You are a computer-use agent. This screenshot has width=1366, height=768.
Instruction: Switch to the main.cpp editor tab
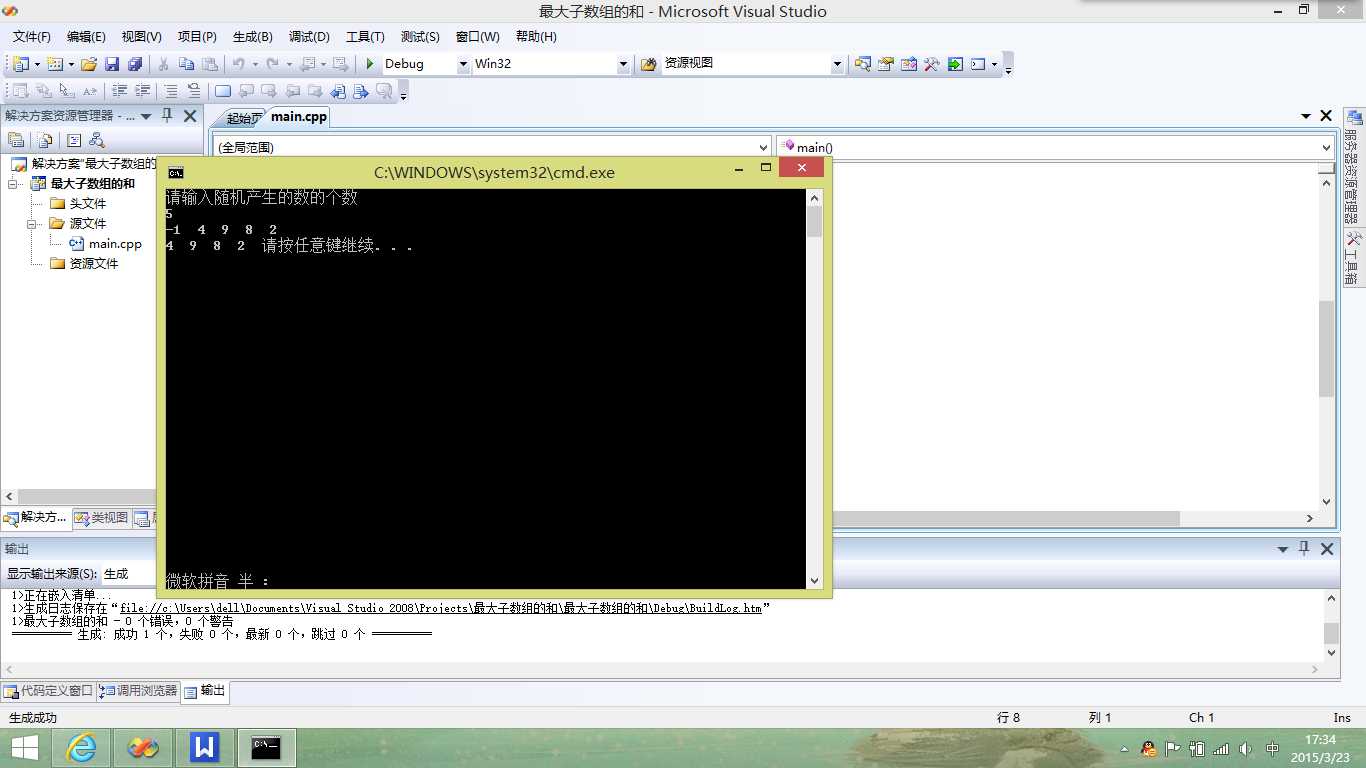click(x=299, y=117)
